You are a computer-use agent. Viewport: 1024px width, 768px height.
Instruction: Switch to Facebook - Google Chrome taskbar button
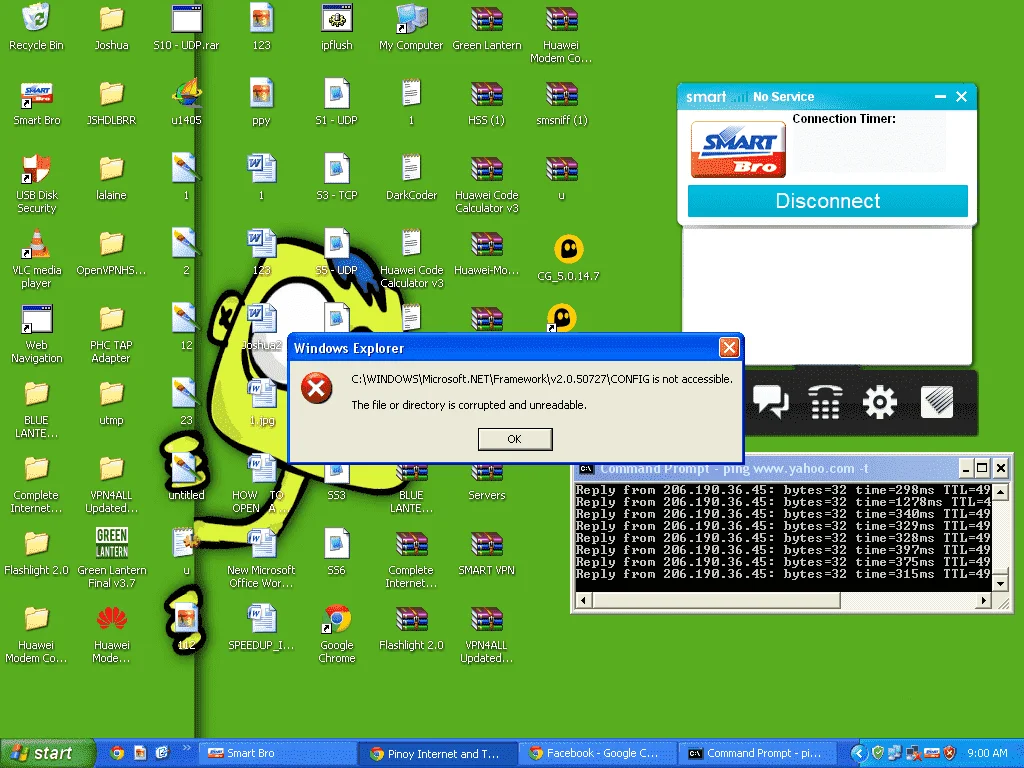point(598,753)
